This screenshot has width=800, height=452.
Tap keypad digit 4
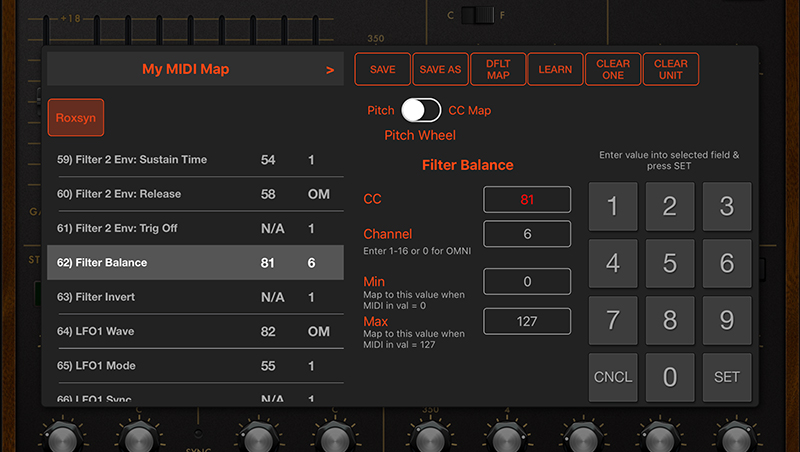[613, 264]
